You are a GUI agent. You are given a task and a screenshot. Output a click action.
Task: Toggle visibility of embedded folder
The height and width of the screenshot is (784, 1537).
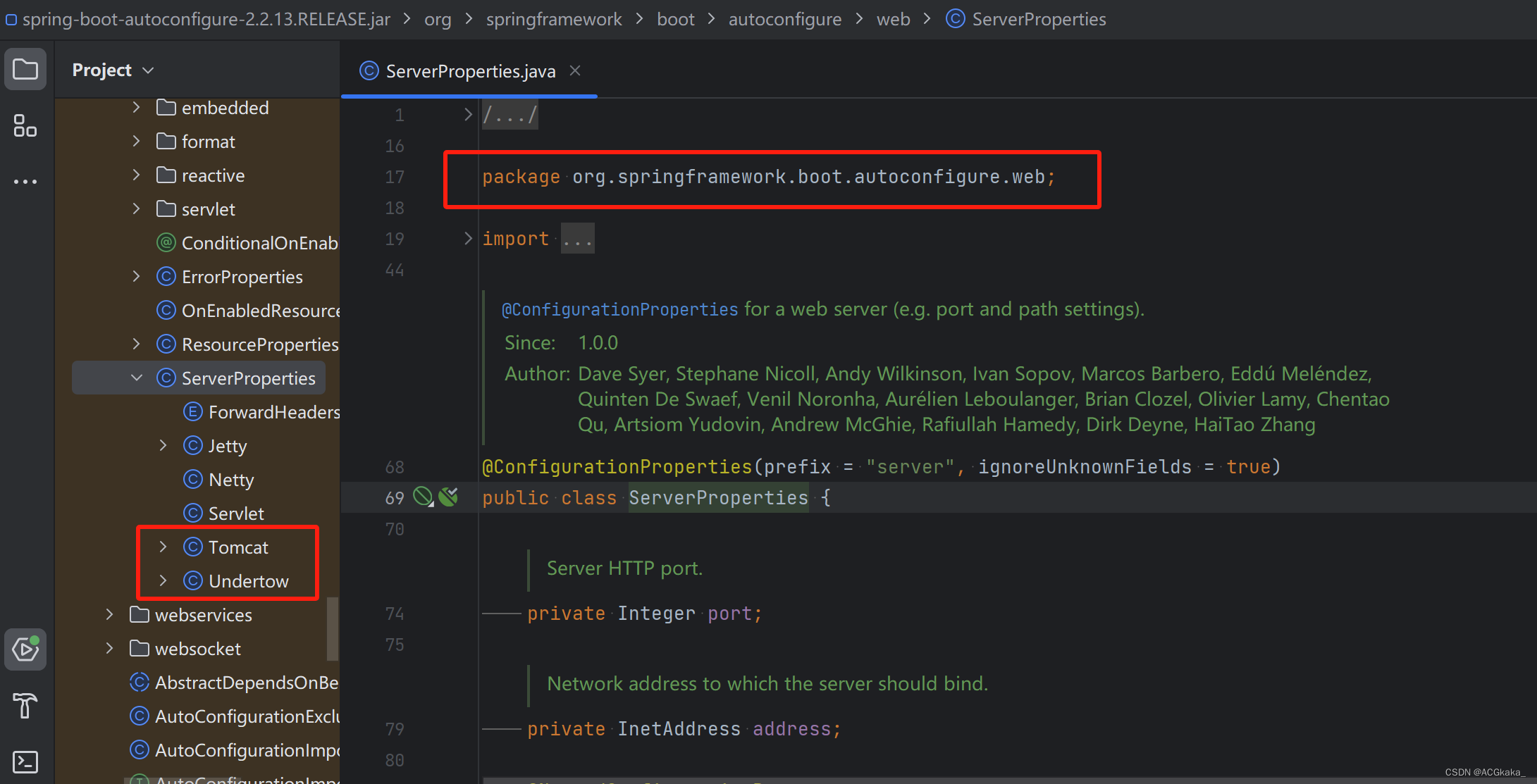pos(140,107)
